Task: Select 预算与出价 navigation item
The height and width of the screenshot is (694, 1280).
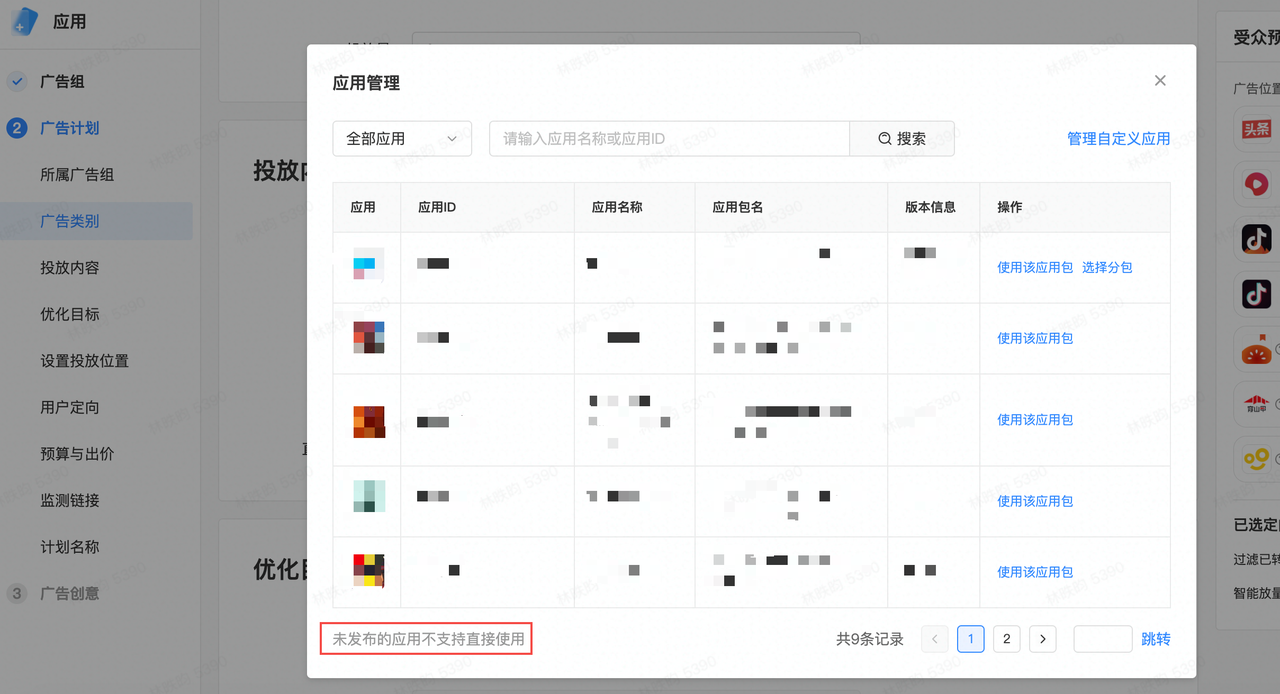Action: (x=80, y=453)
